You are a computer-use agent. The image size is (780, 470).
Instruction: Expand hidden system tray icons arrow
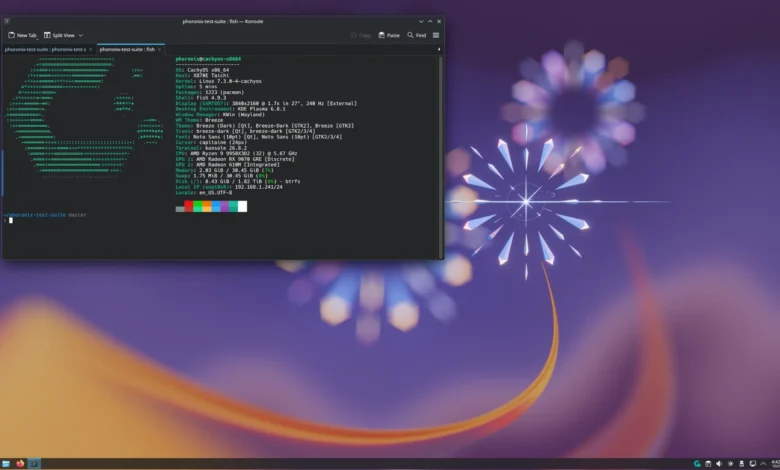tap(764, 464)
